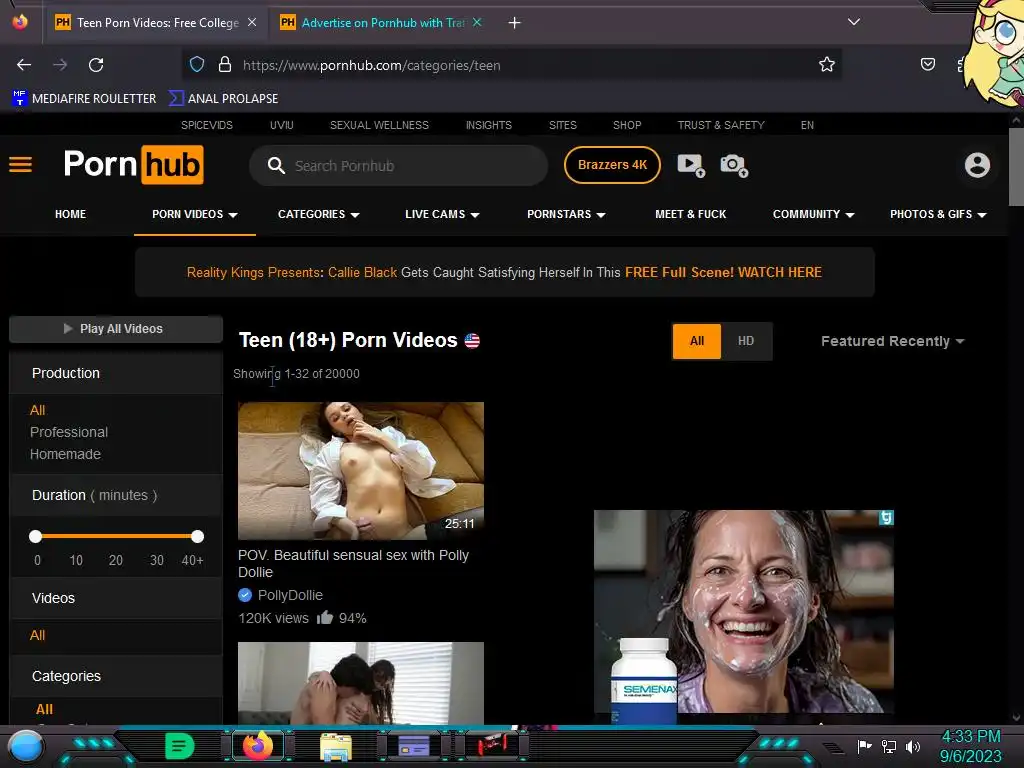The width and height of the screenshot is (1024, 768).
Task: Expand the PORN VIDEOS nav dropdown
Action: coord(195,214)
